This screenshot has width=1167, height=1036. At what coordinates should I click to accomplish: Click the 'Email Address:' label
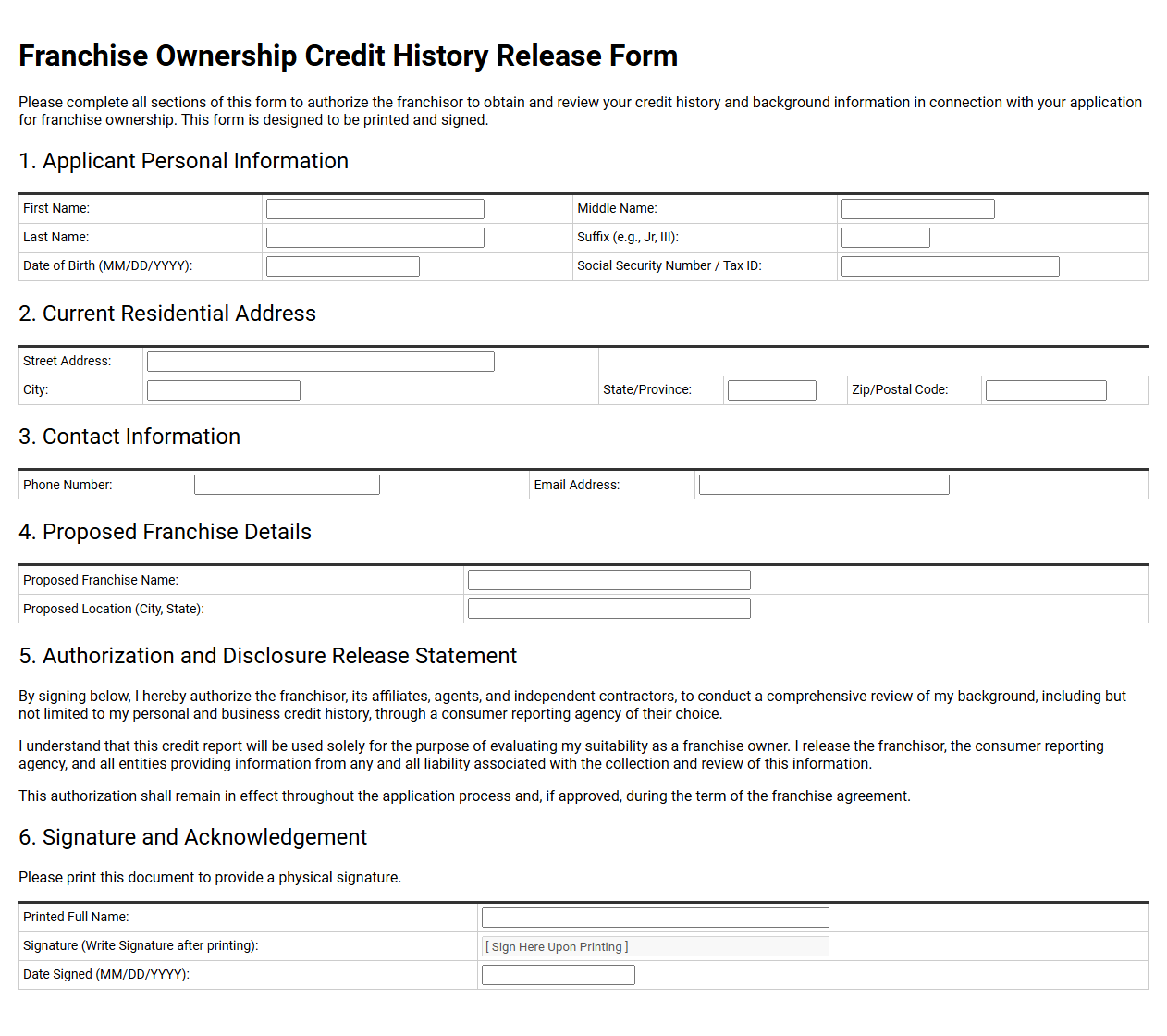[x=577, y=485]
